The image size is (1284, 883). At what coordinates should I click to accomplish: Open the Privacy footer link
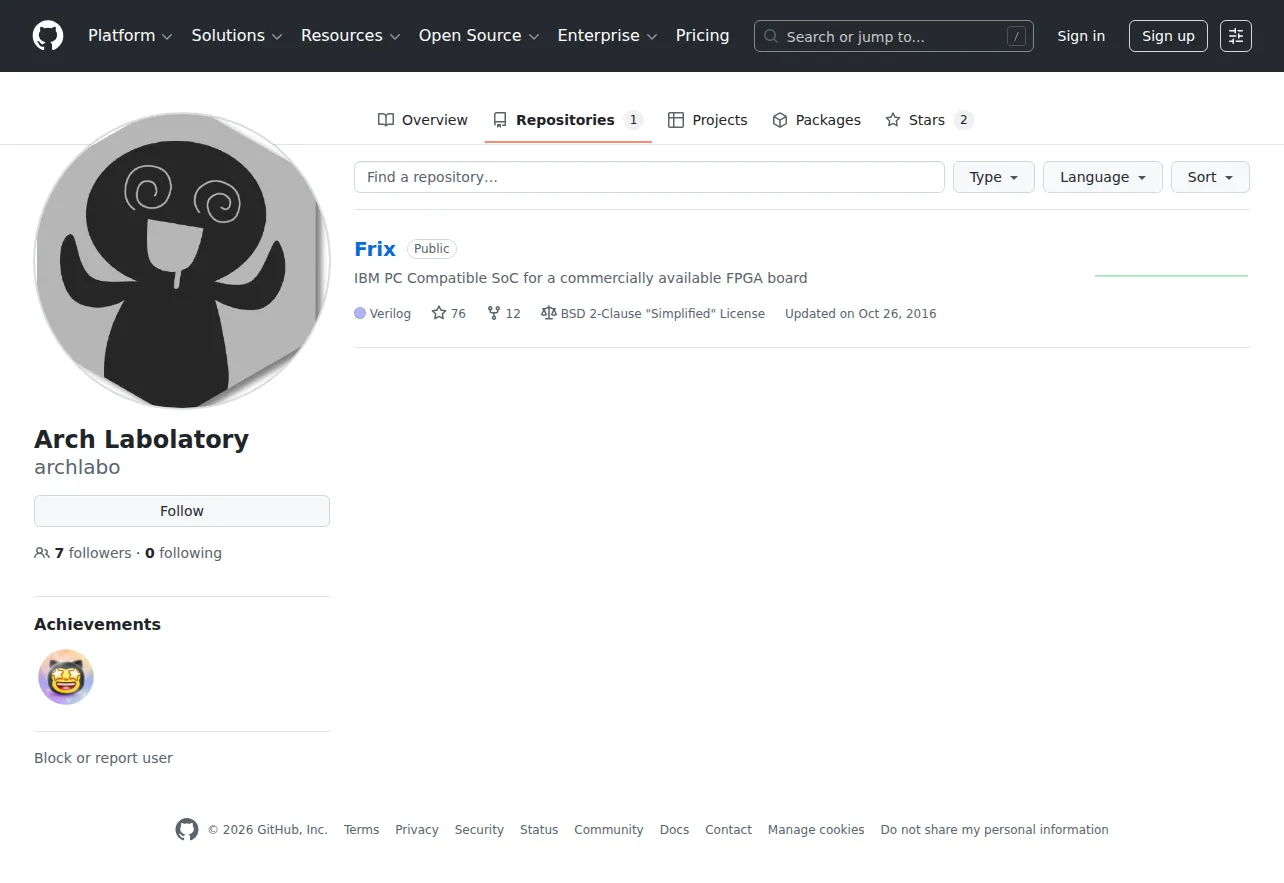point(417,830)
